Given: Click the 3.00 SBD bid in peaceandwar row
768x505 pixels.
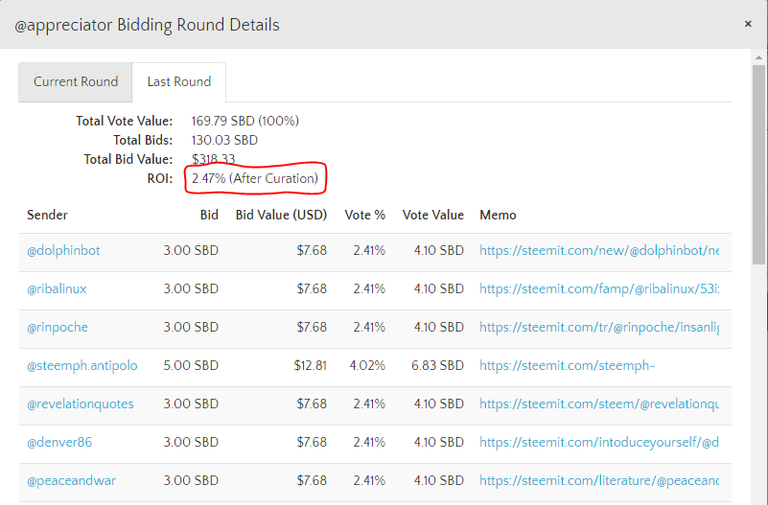Looking at the screenshot, I should pyautogui.click(x=191, y=481).
